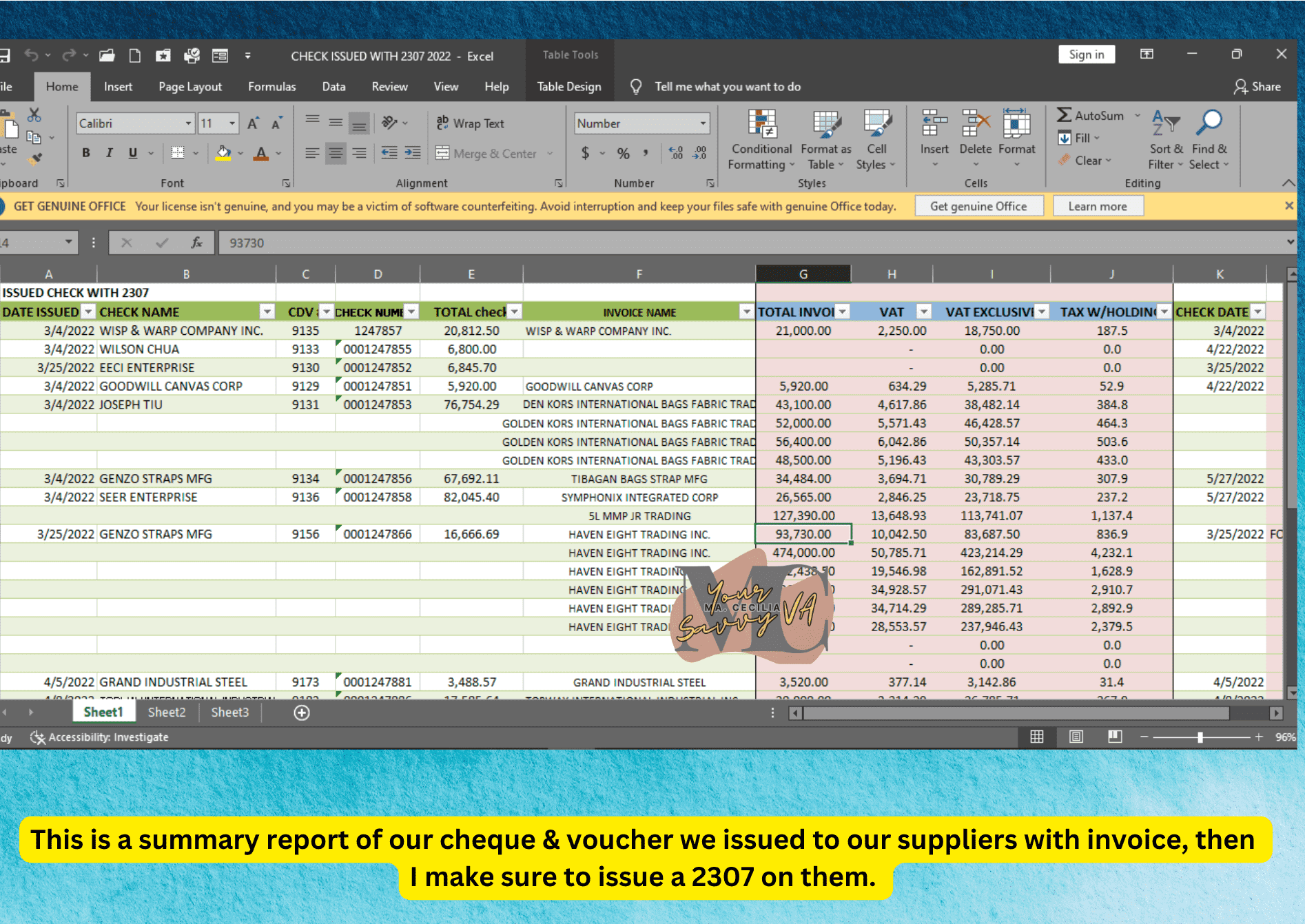Click AutoSum in Editing group

[x=1091, y=116]
